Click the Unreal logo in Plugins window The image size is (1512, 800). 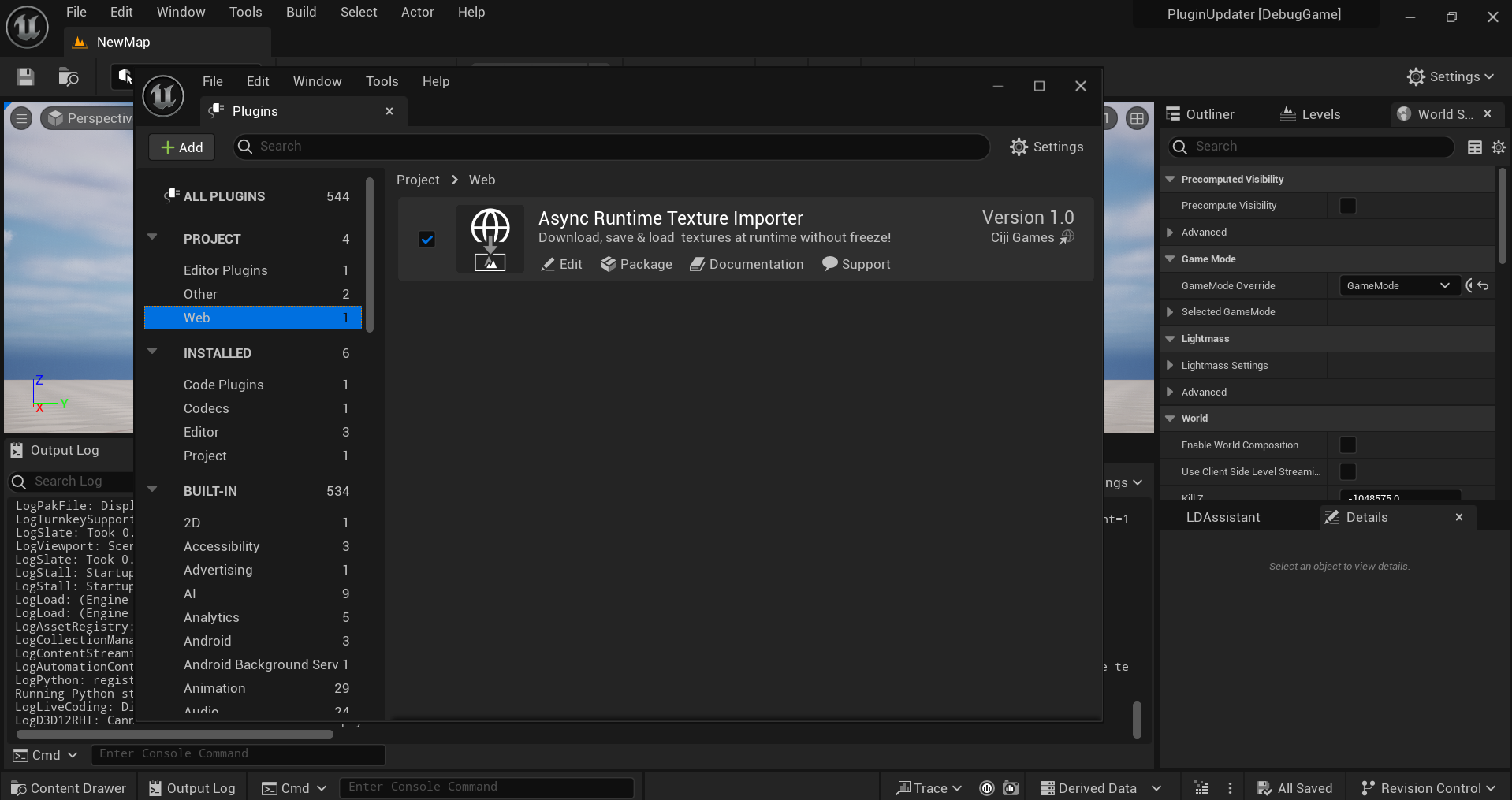click(163, 96)
